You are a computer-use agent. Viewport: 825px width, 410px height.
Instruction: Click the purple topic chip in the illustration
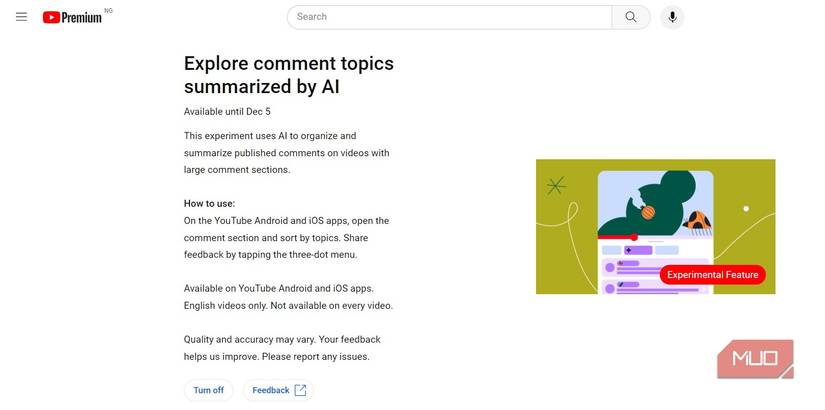point(636,250)
